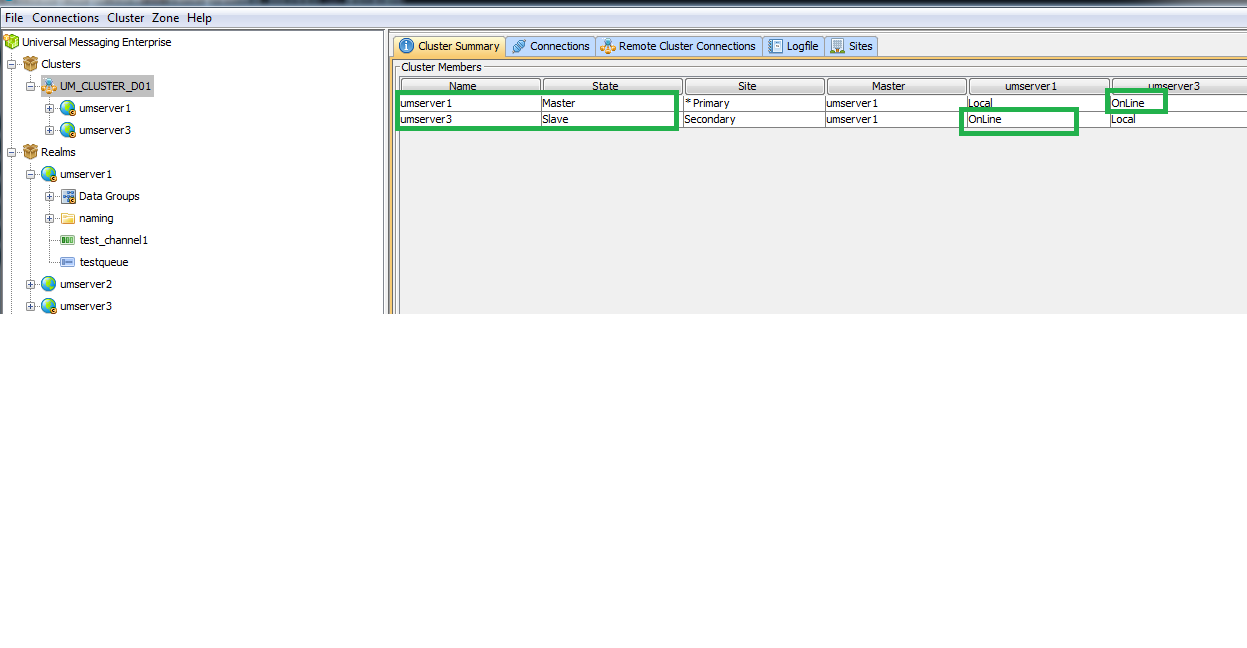
Task: Collapse the UM_CLUSTER_D01 node
Action: 31,86
